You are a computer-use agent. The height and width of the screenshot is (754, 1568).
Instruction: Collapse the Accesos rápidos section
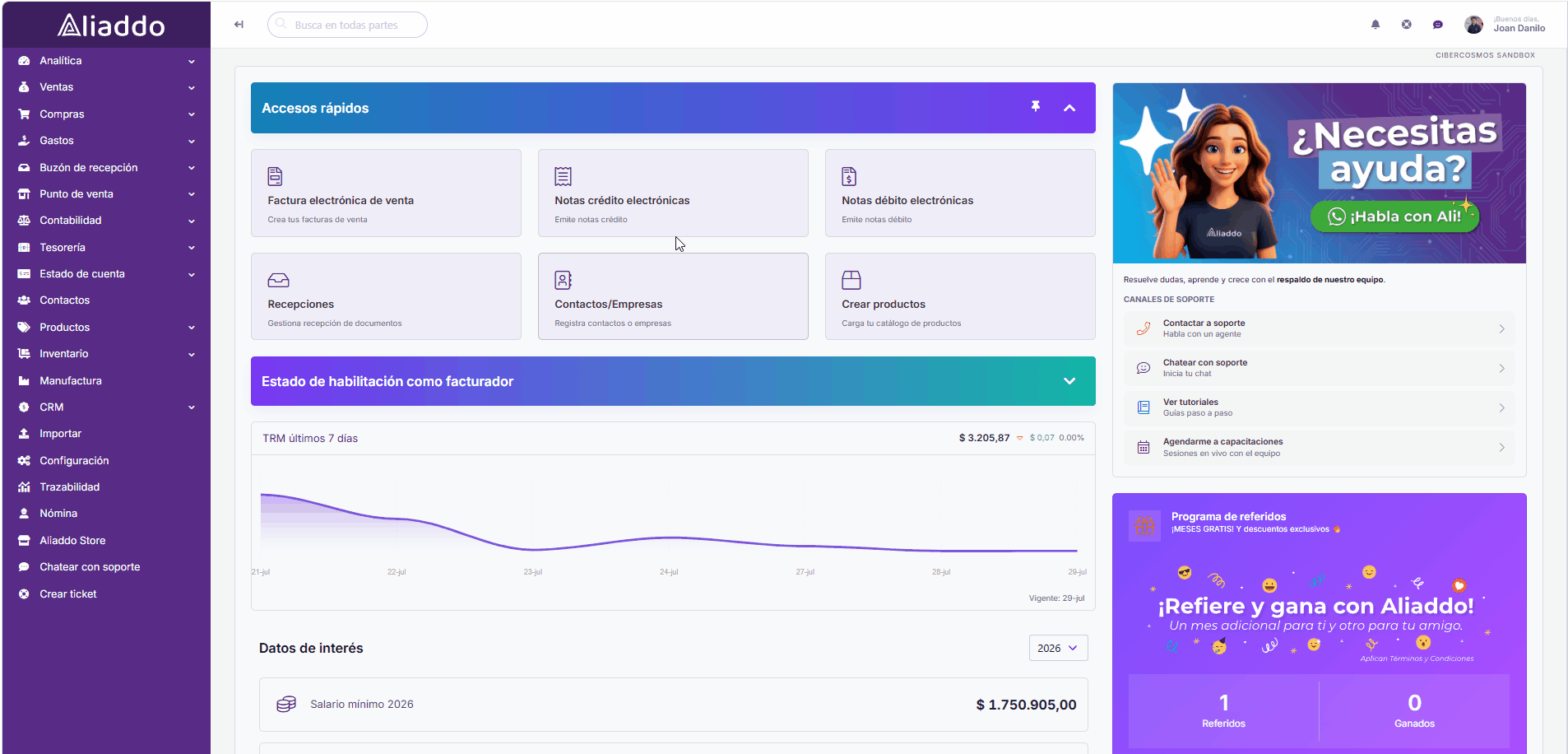(1069, 108)
